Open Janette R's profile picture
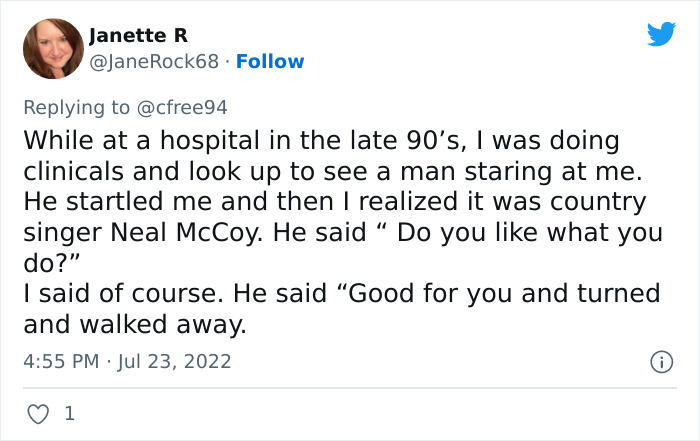 tap(52, 49)
